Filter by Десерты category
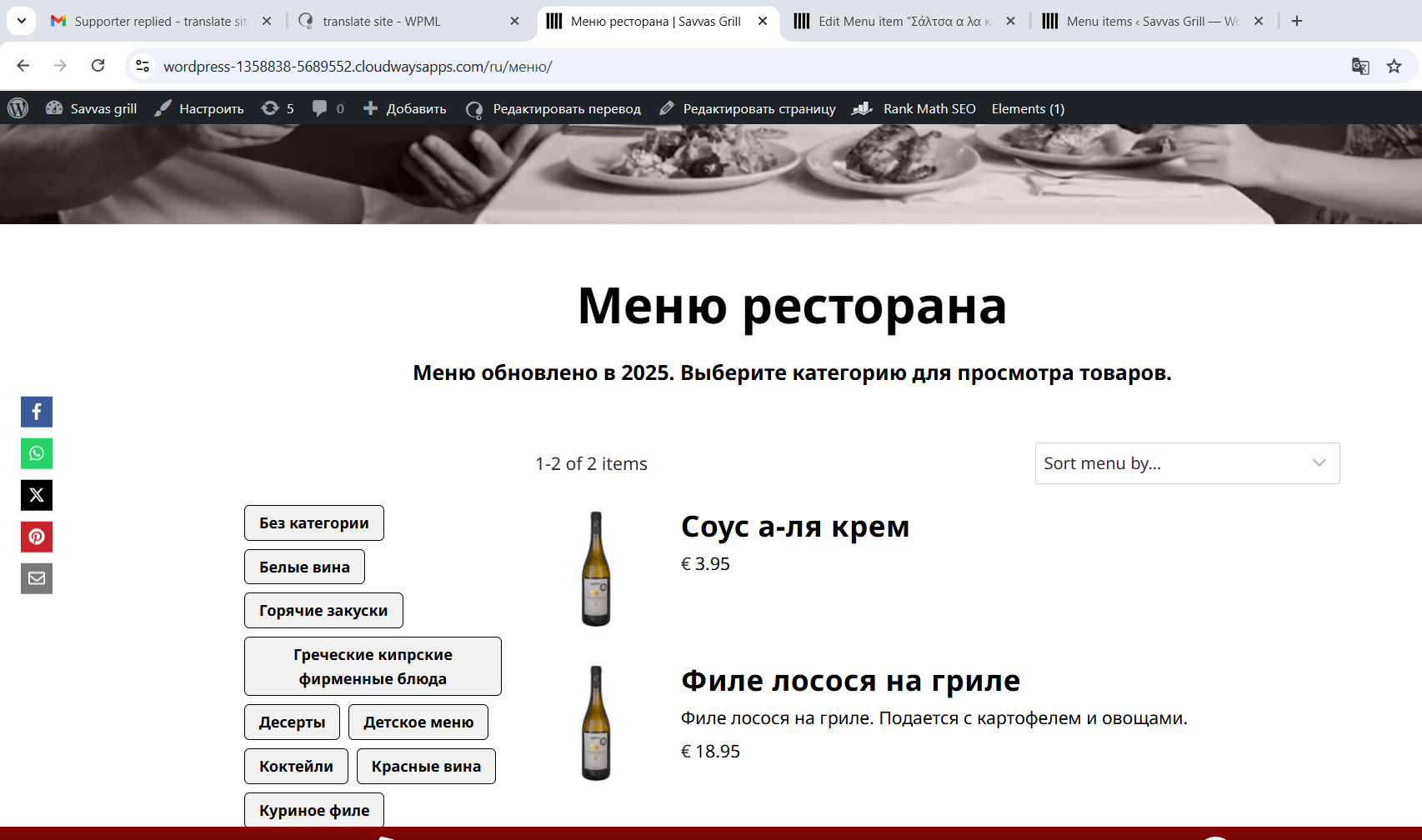1422x840 pixels. [292, 722]
